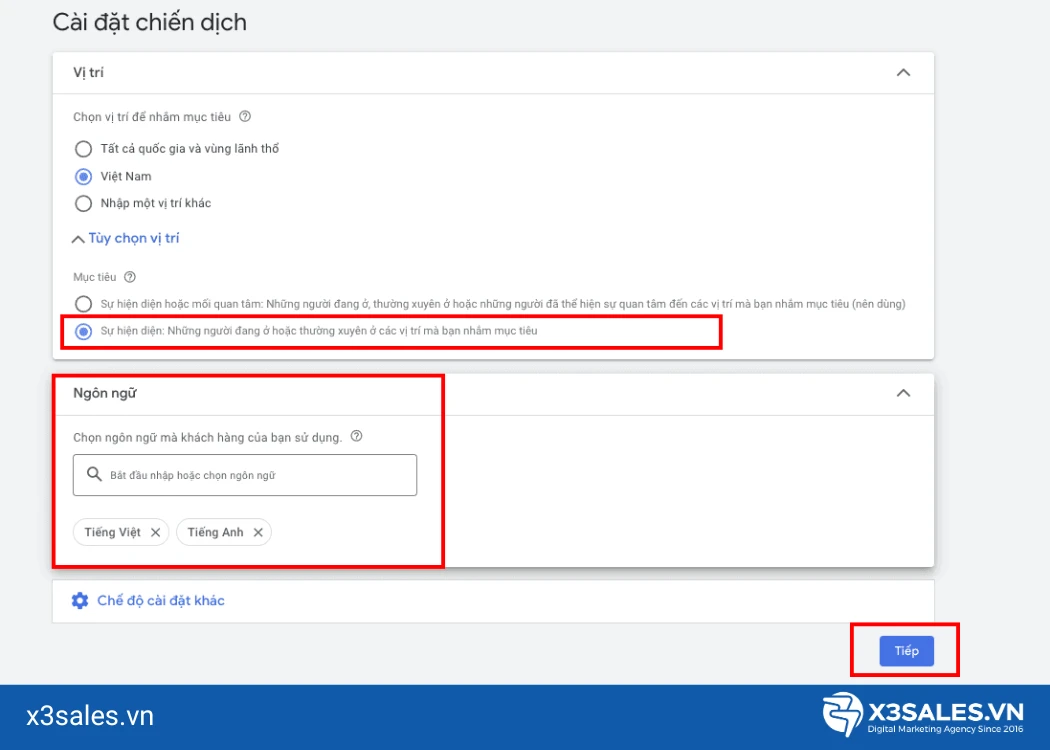The height and width of the screenshot is (750, 1050).
Task: Remove the 'Tiếng Việt' language chip
Action: (155, 532)
